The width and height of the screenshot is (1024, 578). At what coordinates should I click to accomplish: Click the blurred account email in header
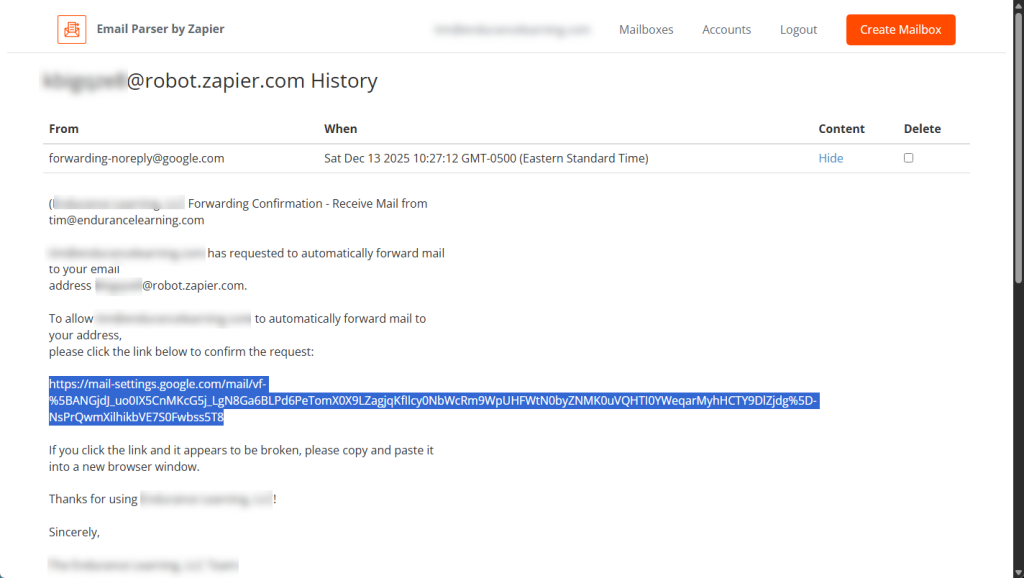click(512, 29)
